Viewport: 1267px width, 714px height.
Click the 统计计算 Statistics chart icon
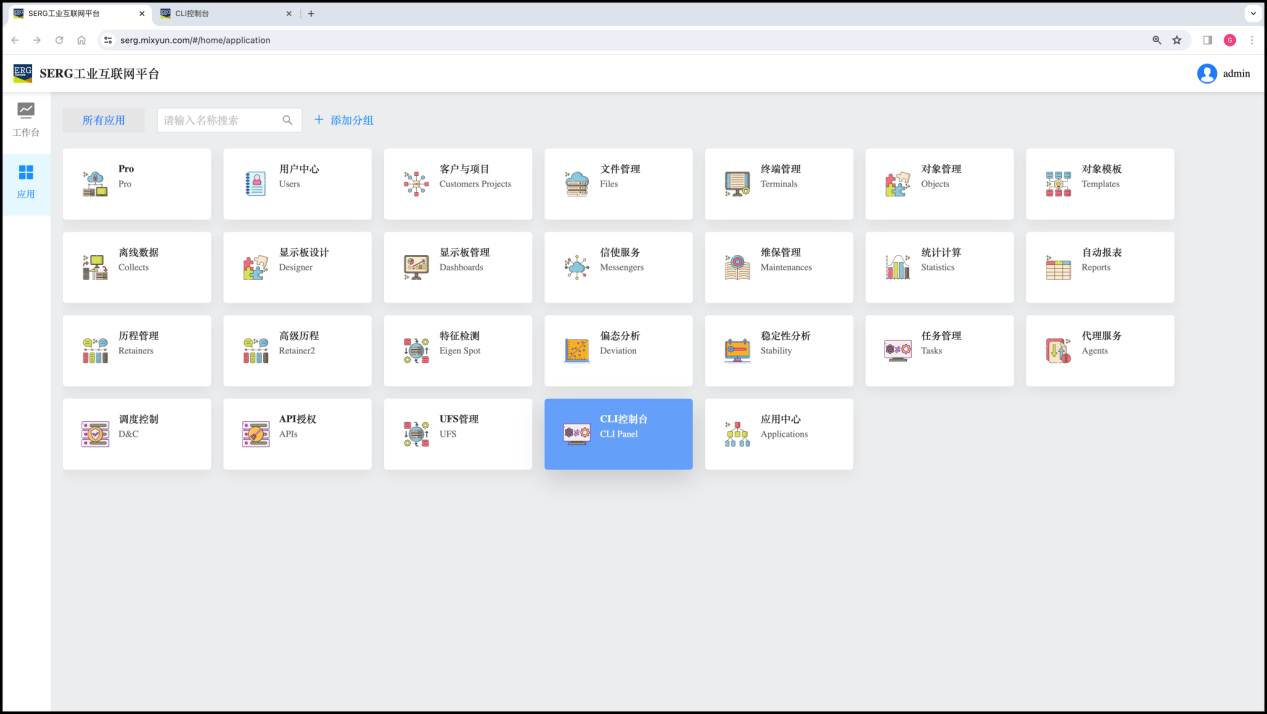(898, 267)
